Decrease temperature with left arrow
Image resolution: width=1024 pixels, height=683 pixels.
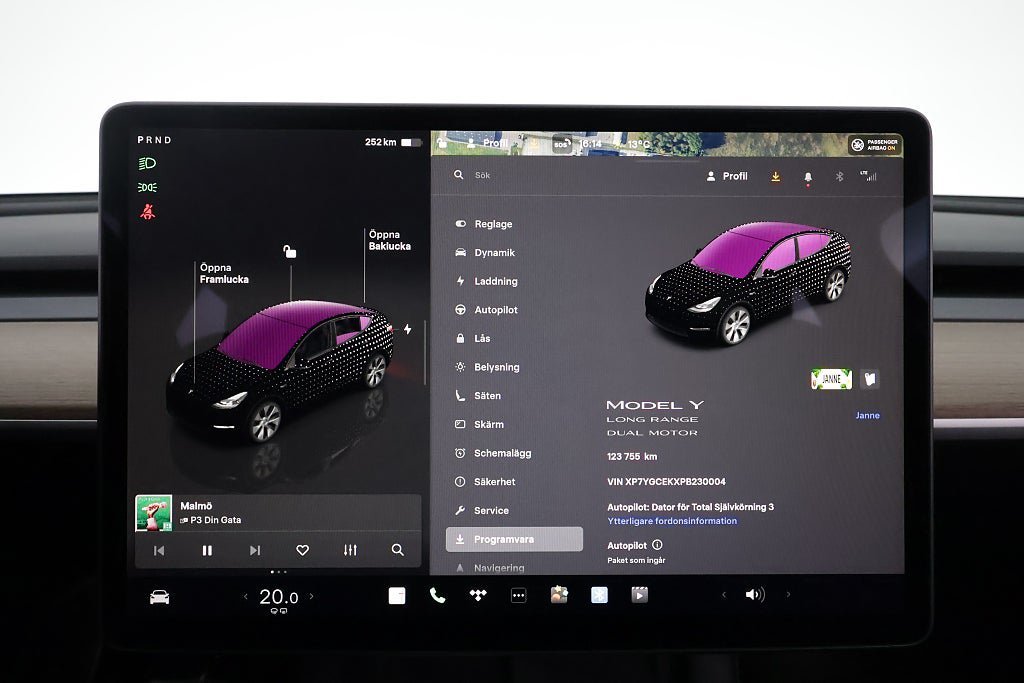coord(246,597)
